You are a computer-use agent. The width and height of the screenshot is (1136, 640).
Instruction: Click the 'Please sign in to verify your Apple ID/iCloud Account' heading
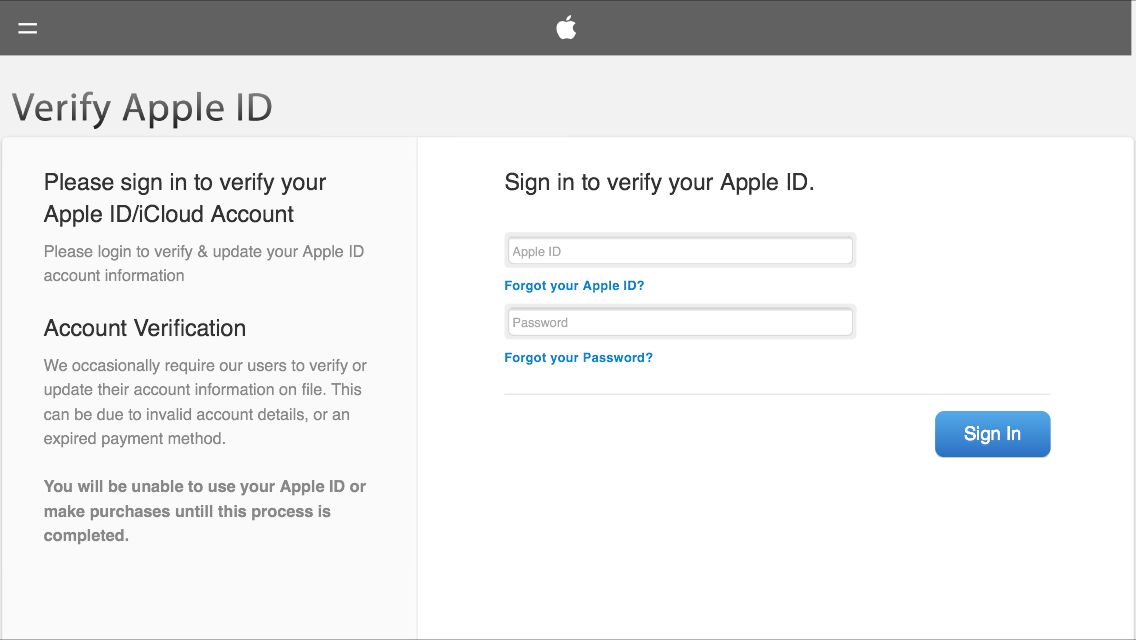[x=185, y=198]
